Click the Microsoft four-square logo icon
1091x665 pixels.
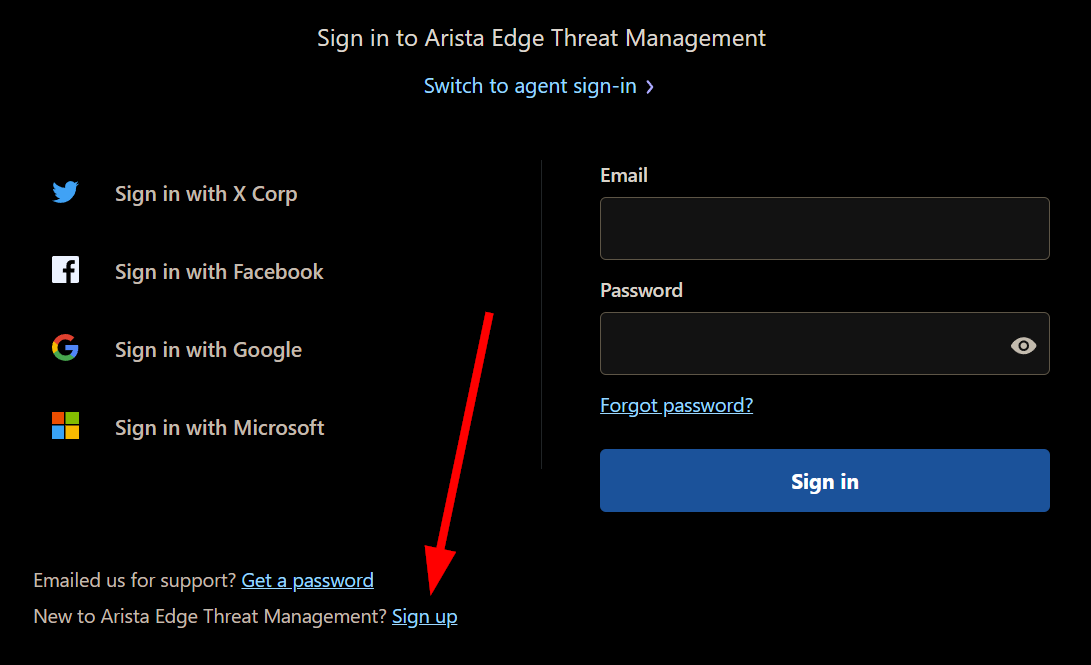tap(65, 426)
